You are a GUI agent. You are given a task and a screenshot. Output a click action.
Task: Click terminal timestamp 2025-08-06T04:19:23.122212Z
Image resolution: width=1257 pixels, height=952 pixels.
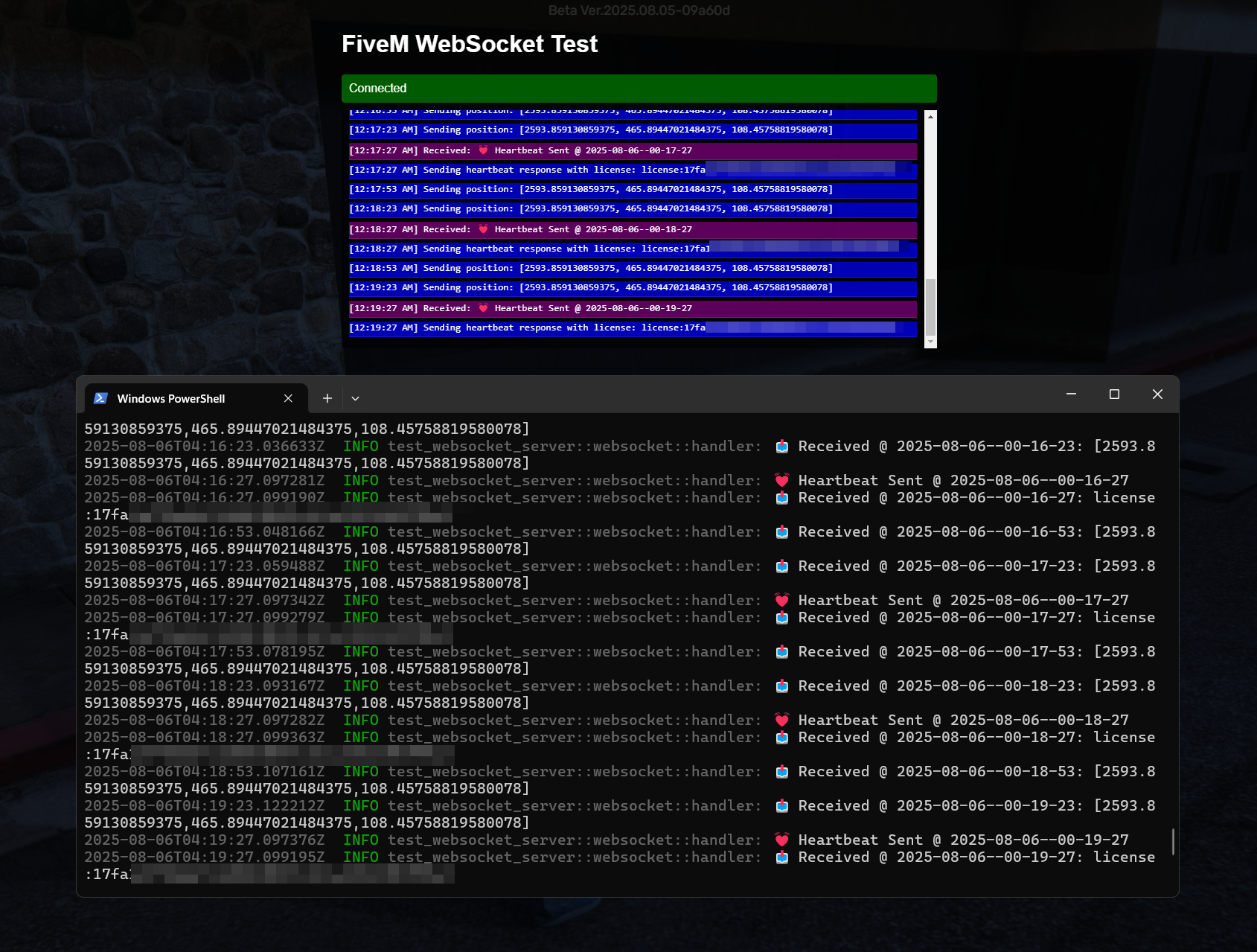coord(205,806)
